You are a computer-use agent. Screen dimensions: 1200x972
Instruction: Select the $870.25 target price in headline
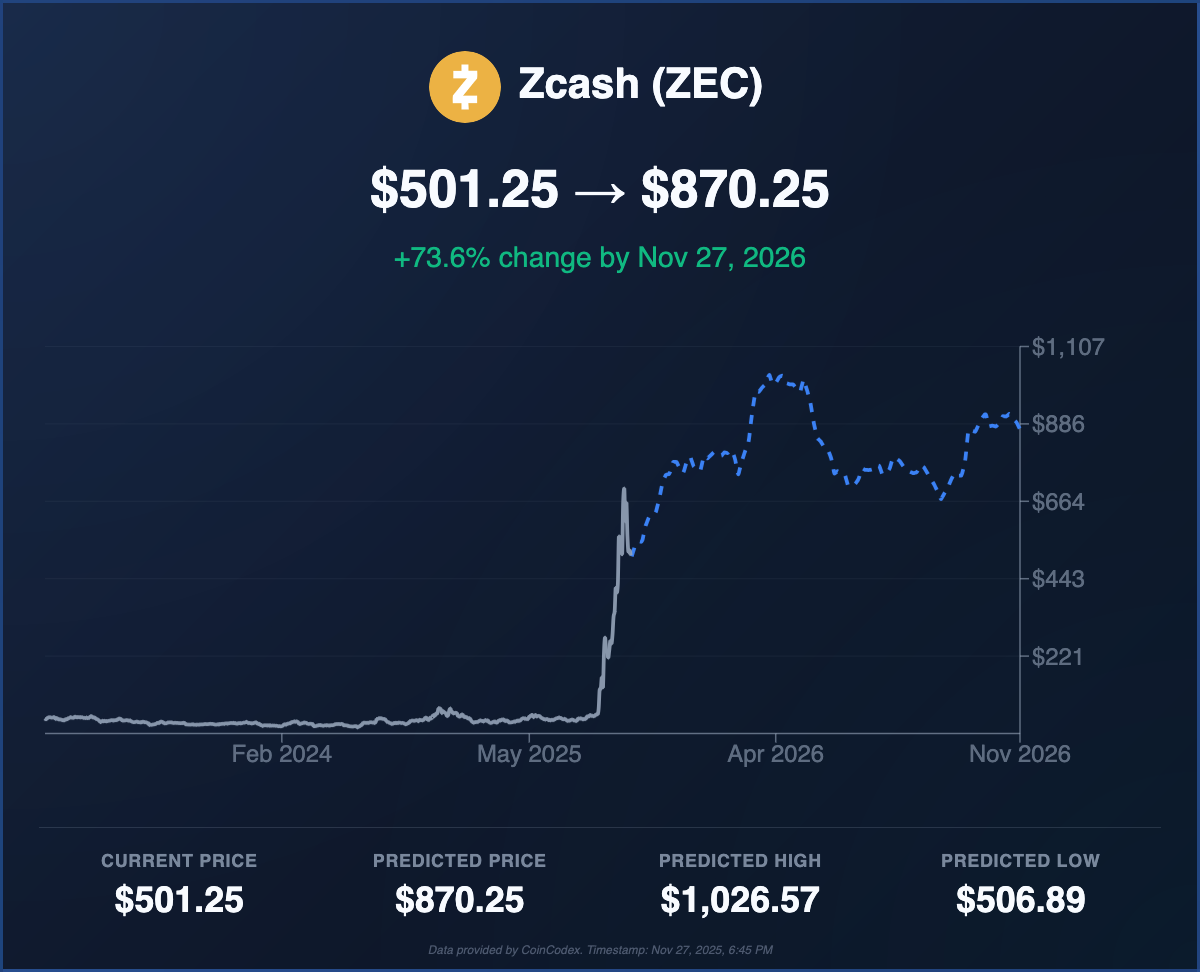coord(735,189)
